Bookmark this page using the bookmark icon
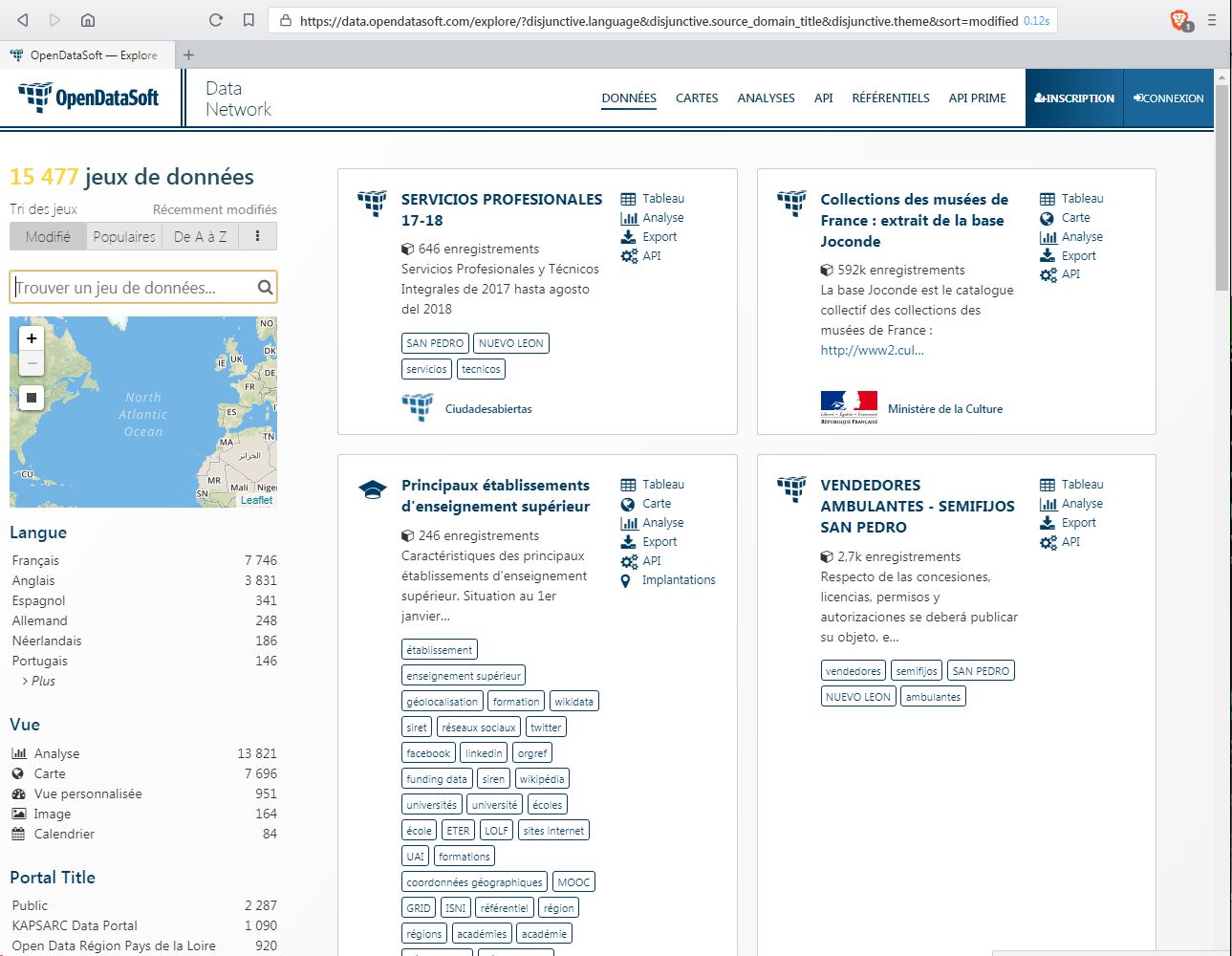The image size is (1232, 956). (x=249, y=20)
